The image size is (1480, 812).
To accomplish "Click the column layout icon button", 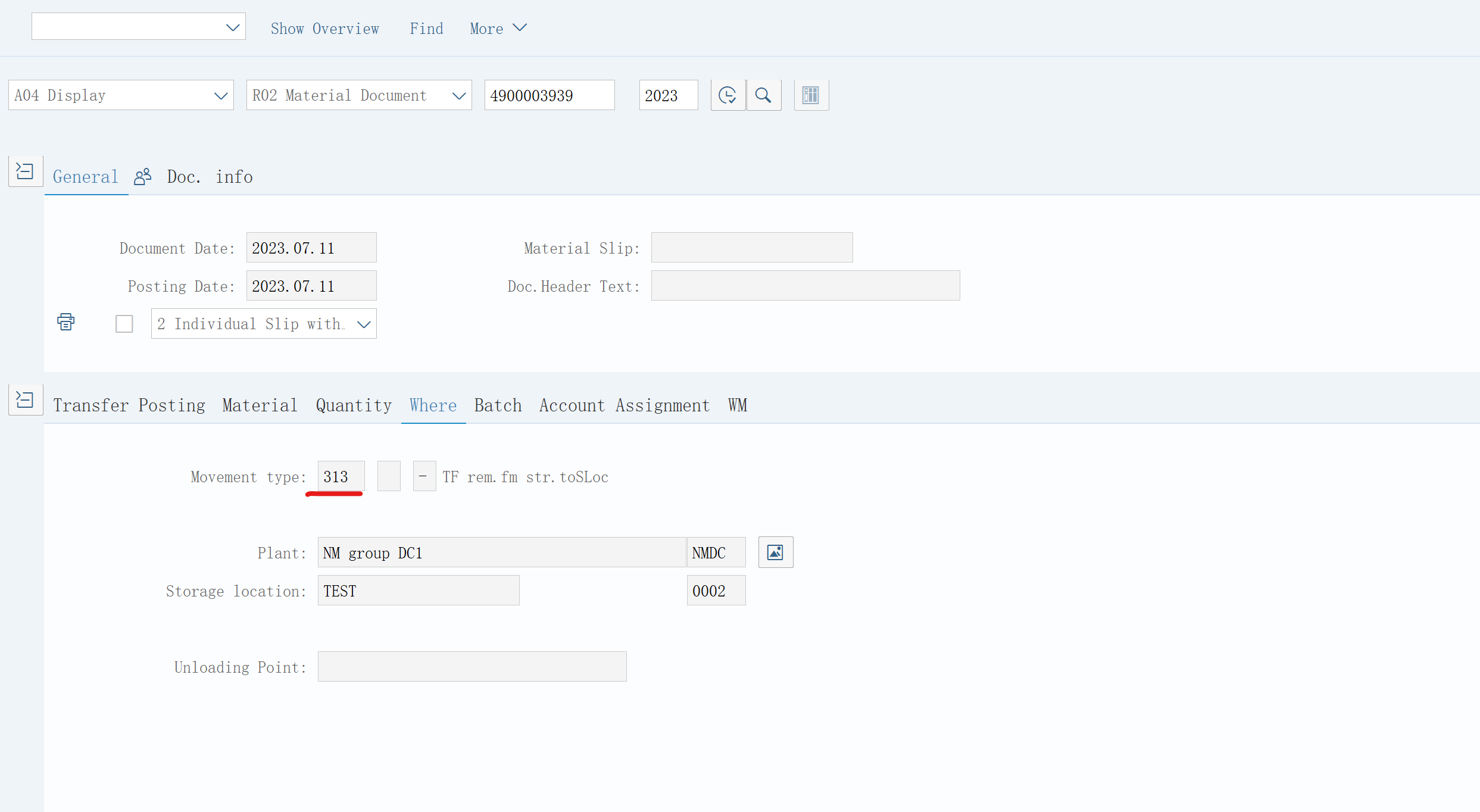I will 811,95.
